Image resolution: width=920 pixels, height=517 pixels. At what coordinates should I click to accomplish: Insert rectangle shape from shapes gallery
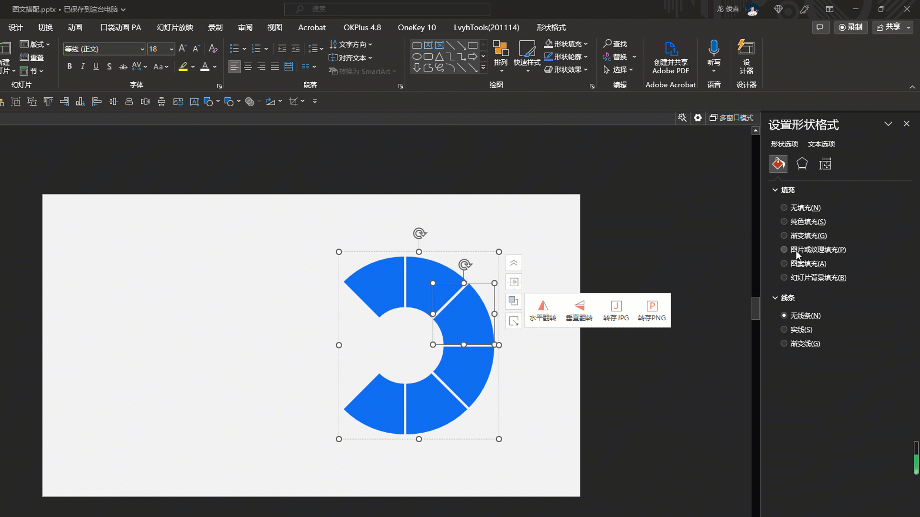(417, 45)
